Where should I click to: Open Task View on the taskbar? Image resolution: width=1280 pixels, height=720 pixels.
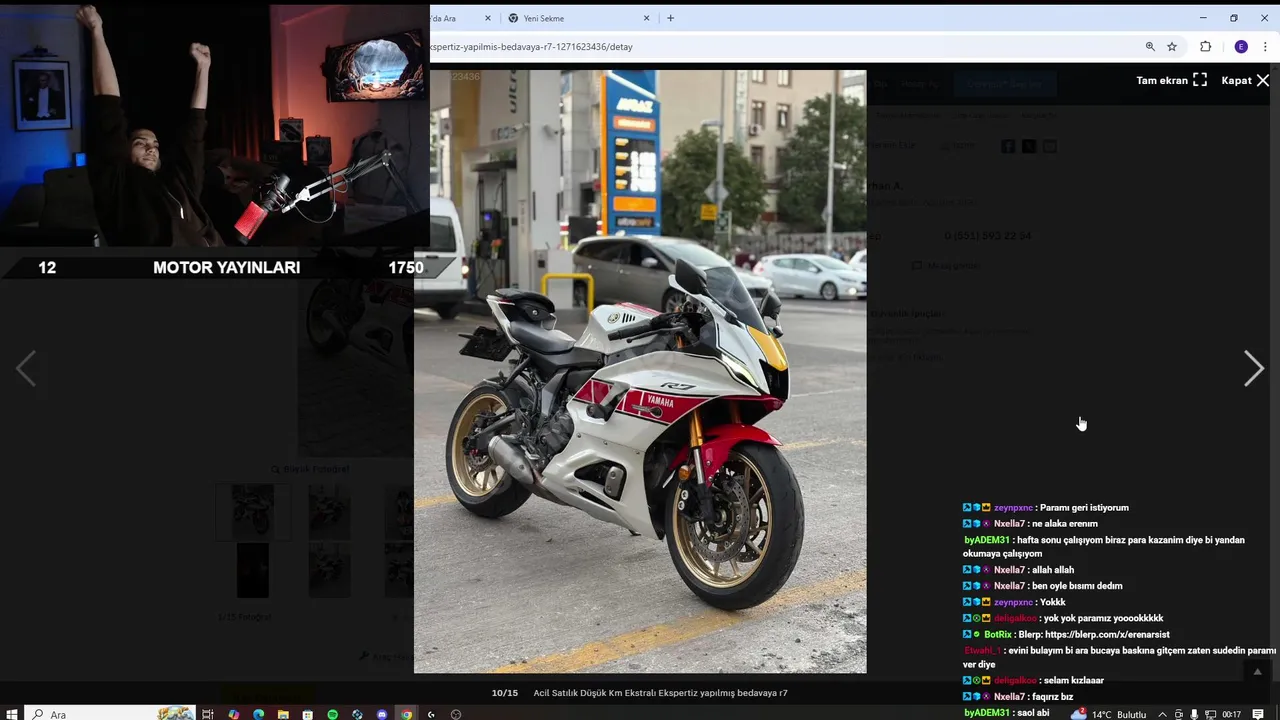pyautogui.click(x=208, y=714)
